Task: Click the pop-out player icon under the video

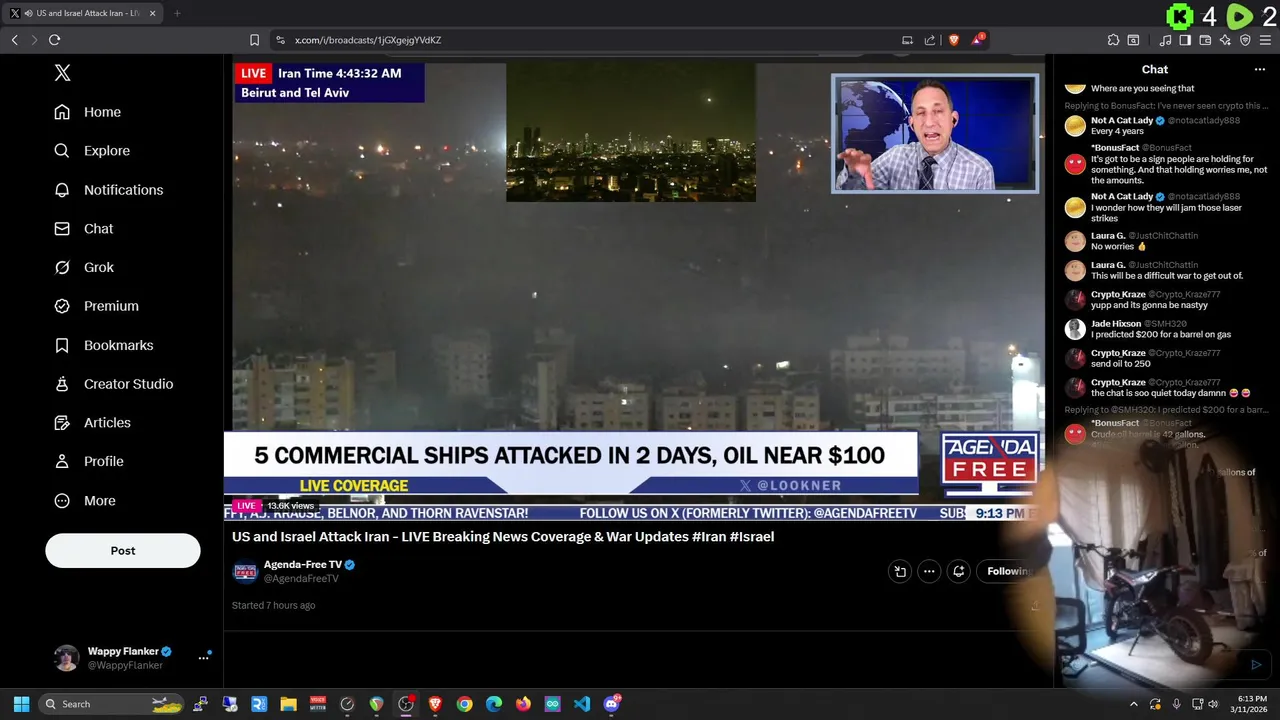Action: click(900, 571)
